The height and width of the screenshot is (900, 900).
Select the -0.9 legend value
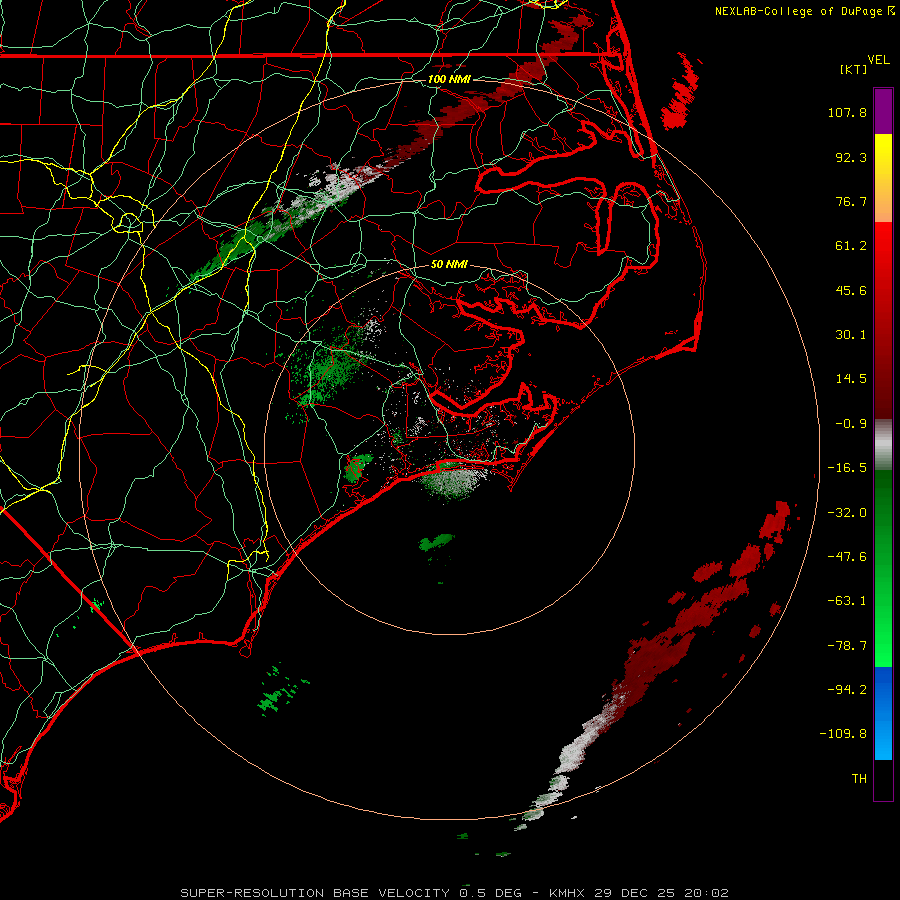pos(851,424)
